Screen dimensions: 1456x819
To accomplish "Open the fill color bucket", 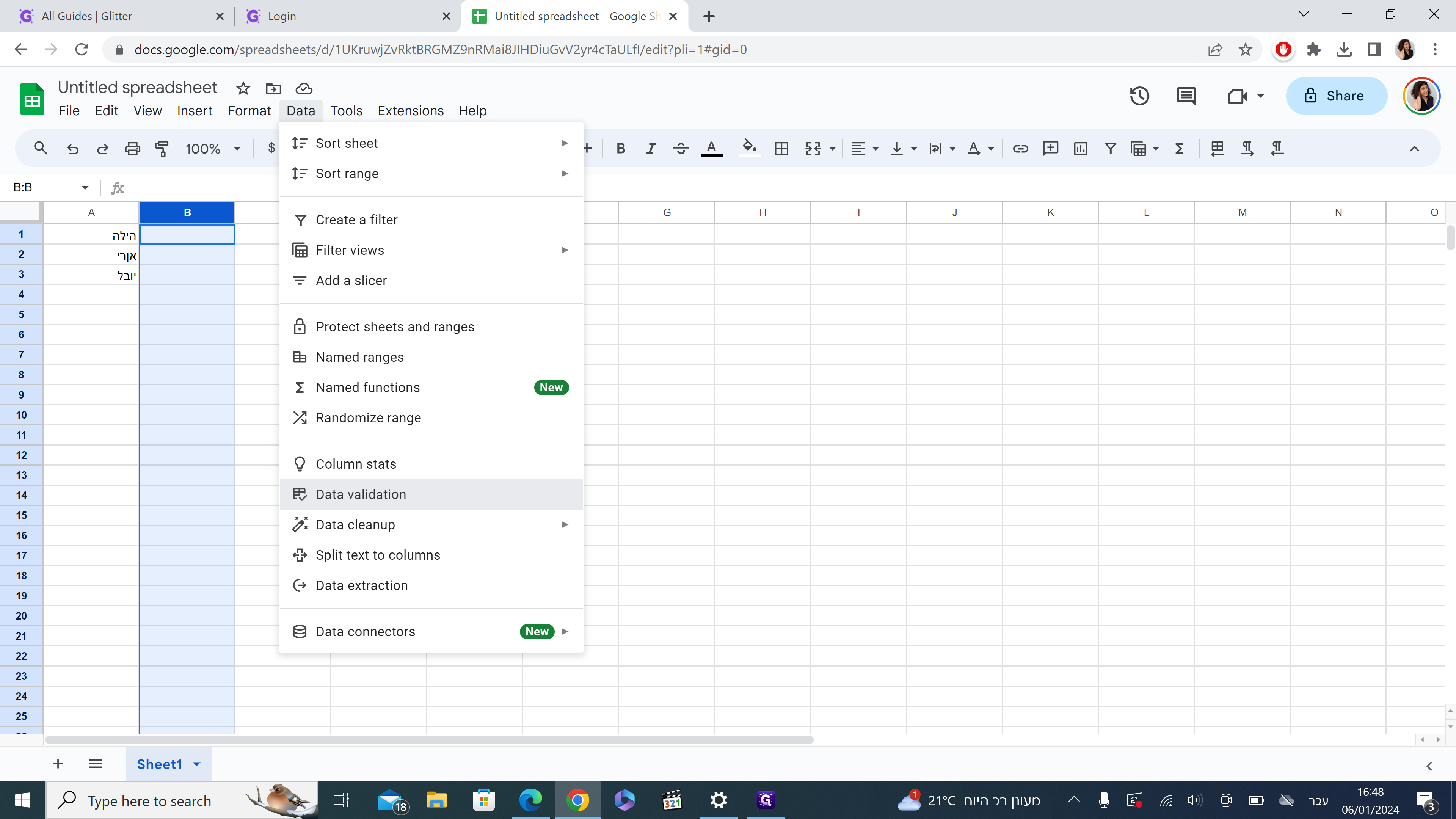I will (x=750, y=149).
